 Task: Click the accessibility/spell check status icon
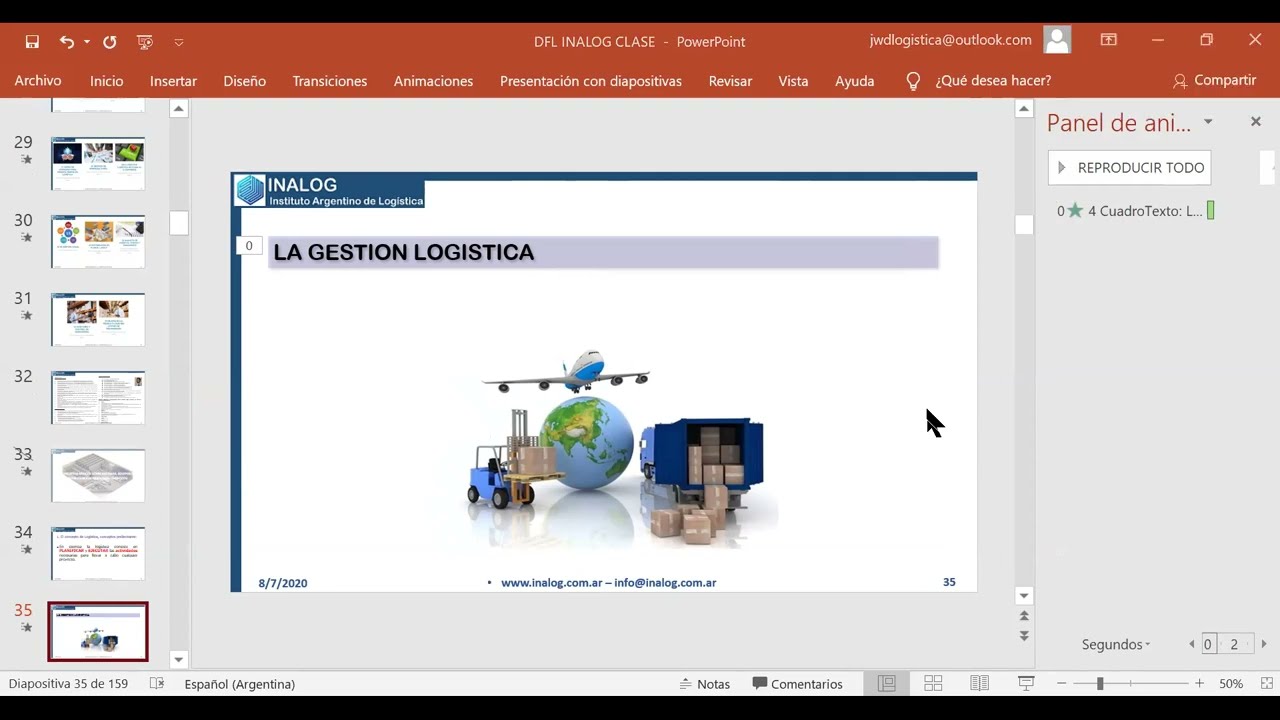pos(157,684)
